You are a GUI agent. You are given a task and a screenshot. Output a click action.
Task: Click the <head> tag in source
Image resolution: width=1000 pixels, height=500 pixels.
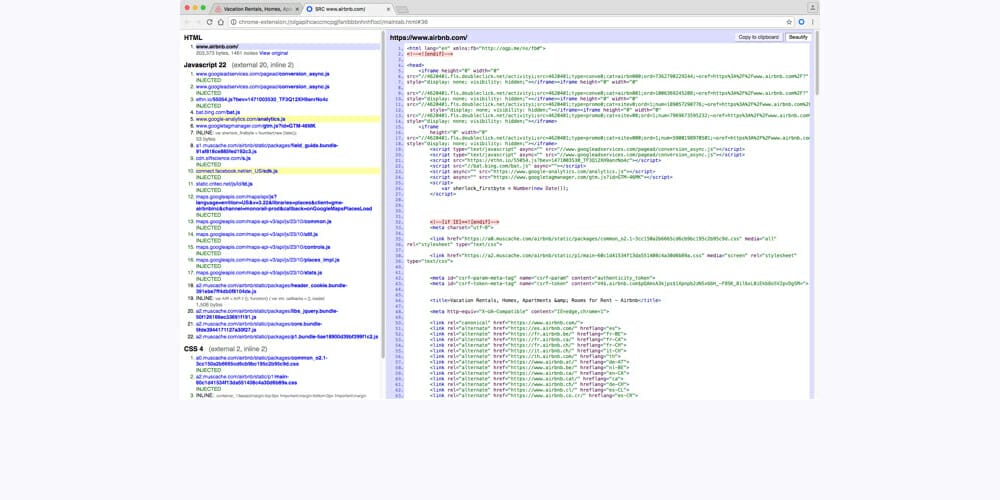(415, 65)
